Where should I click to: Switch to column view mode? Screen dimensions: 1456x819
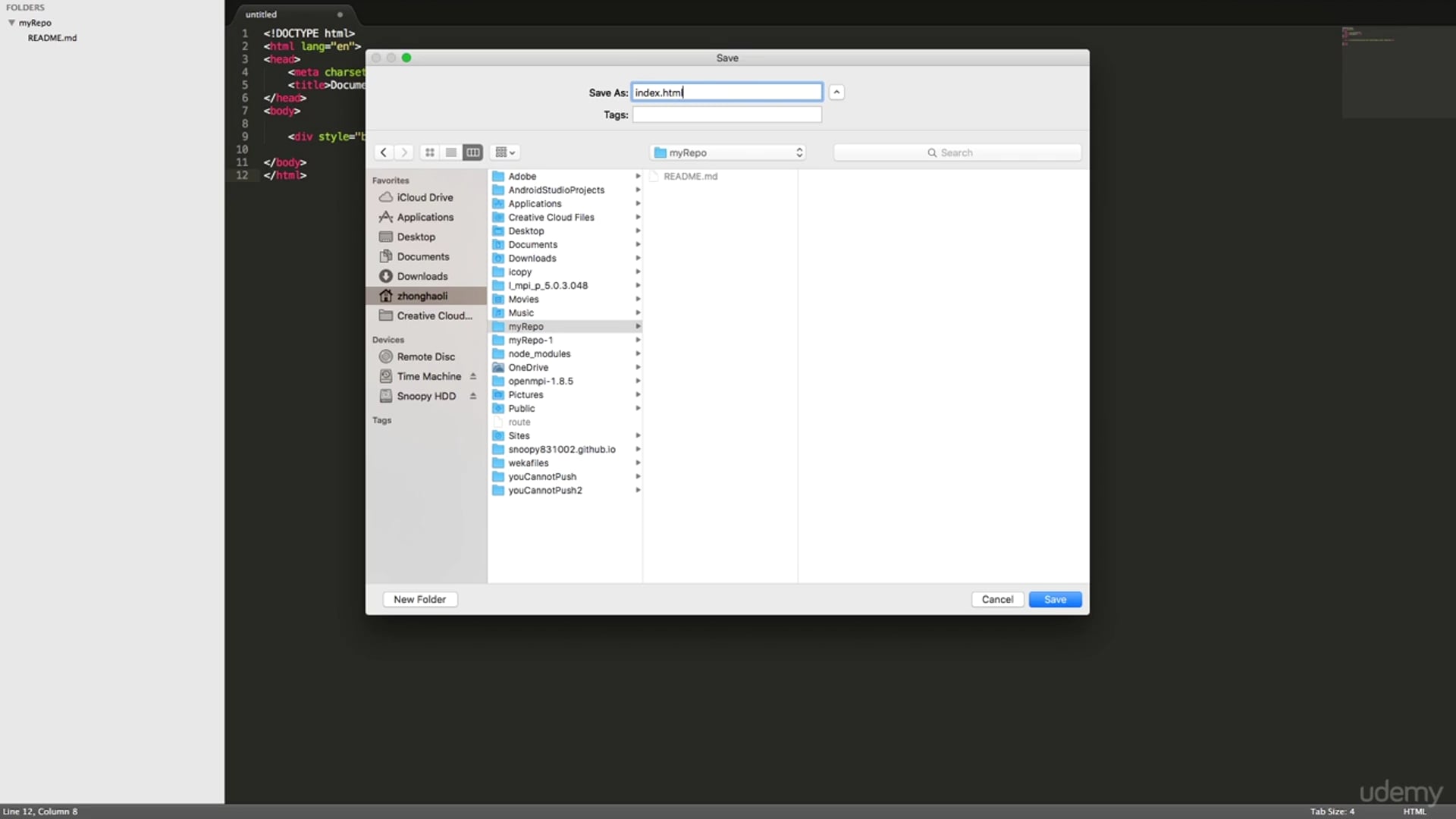point(473,152)
